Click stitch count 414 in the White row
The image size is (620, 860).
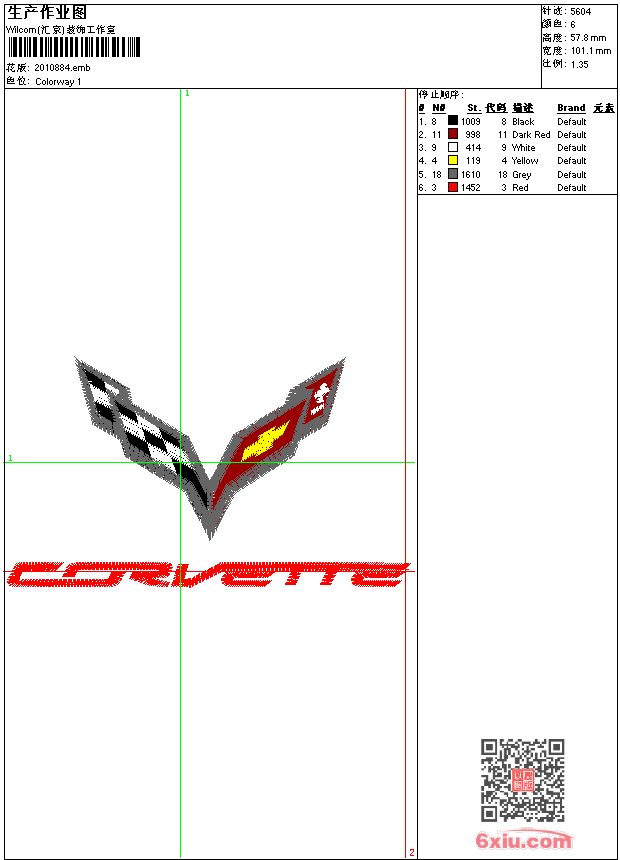(473, 148)
